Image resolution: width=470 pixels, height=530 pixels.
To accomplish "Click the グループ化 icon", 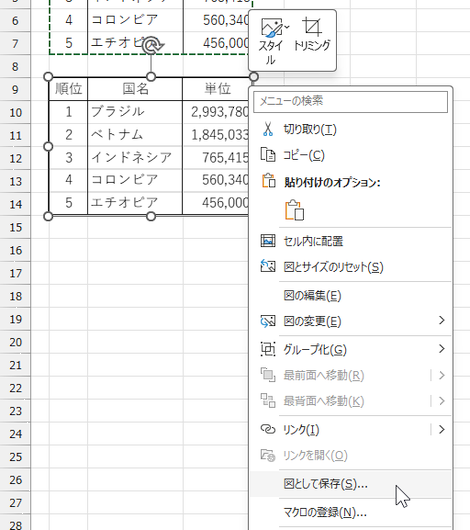I will [x=268, y=349].
